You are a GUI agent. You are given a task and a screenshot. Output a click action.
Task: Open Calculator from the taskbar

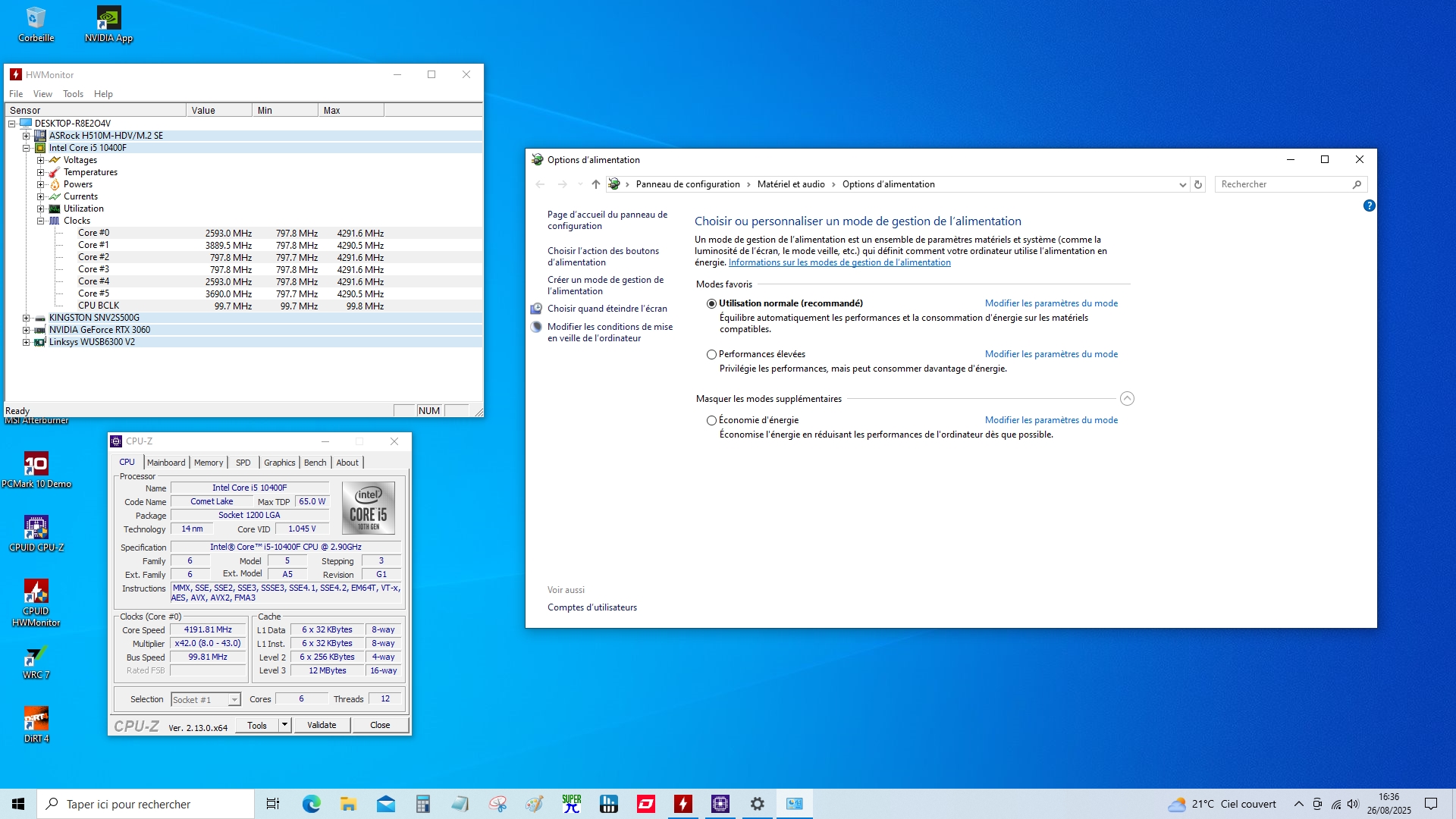422,804
